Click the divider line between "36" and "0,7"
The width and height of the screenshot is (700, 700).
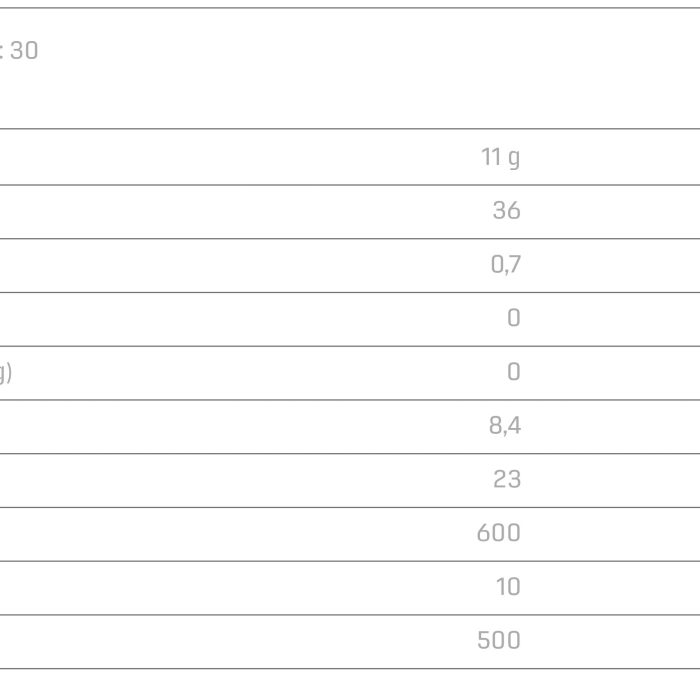[x=350, y=238]
